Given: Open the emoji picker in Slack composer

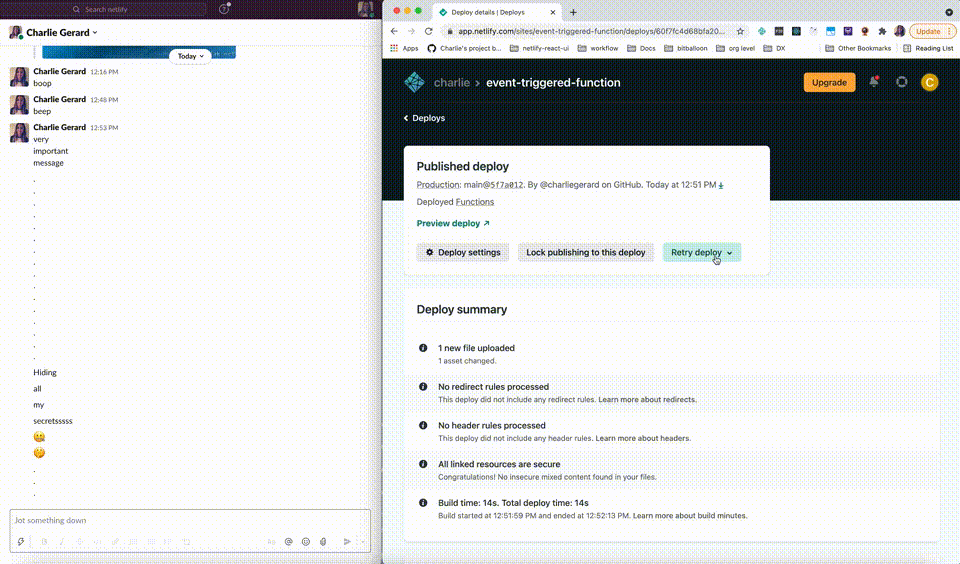Looking at the screenshot, I should [x=306, y=541].
